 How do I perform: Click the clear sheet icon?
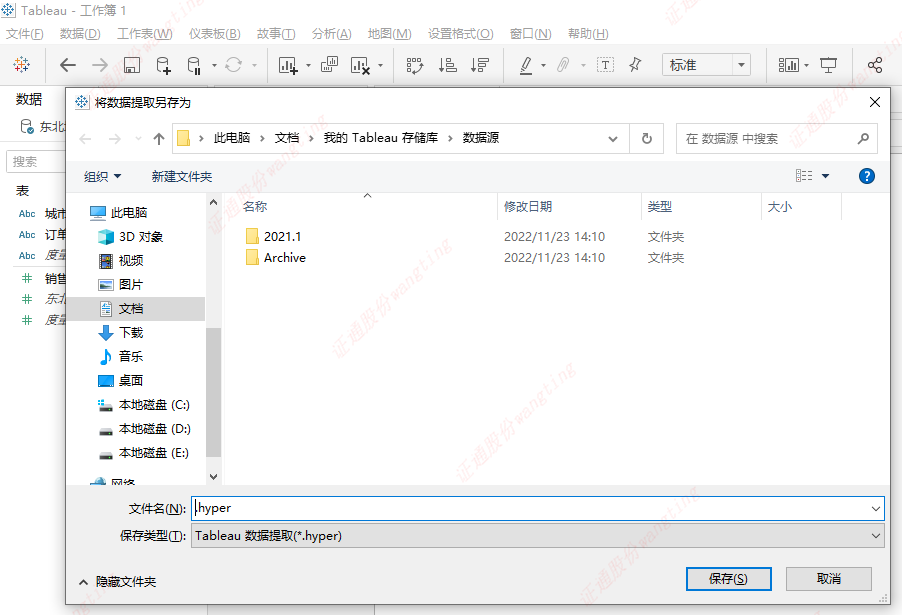(x=360, y=65)
